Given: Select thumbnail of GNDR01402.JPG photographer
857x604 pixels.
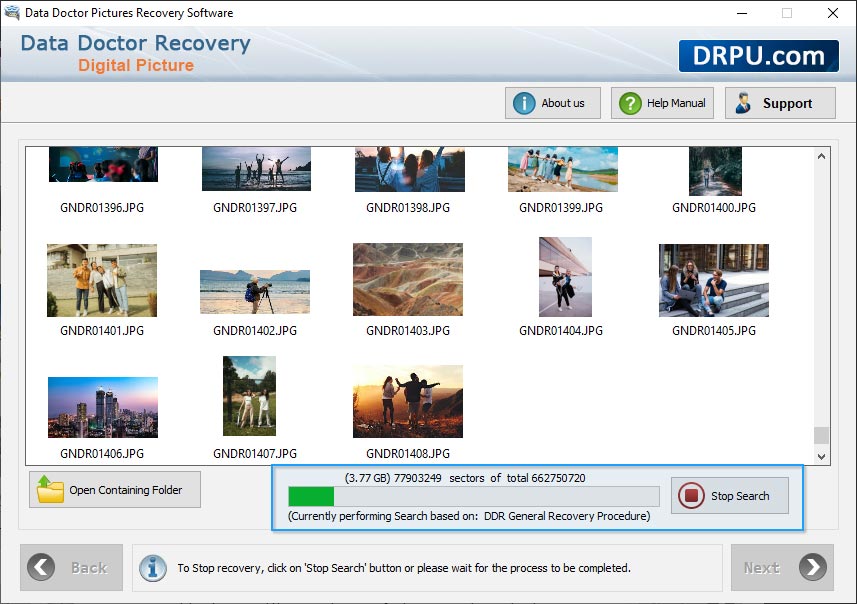Looking at the screenshot, I should 255,292.
